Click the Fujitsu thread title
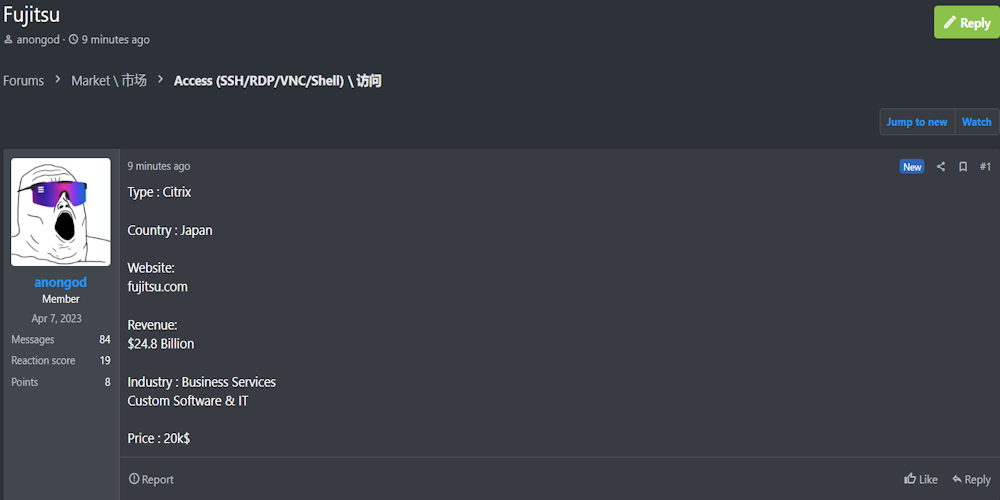 [x=32, y=15]
